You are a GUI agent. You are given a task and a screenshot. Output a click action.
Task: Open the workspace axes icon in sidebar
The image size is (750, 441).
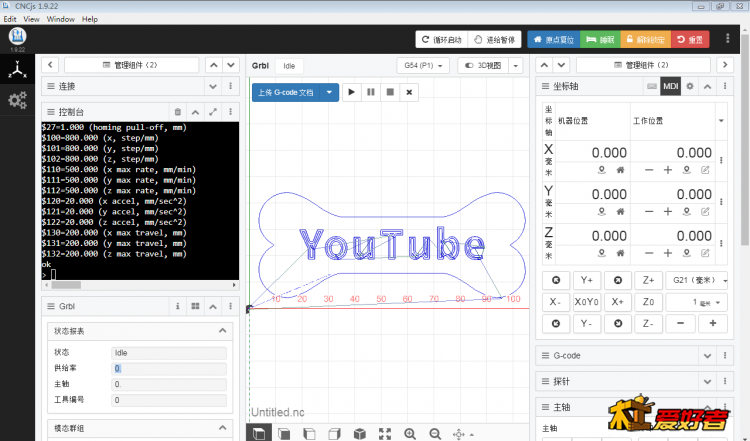(17, 69)
